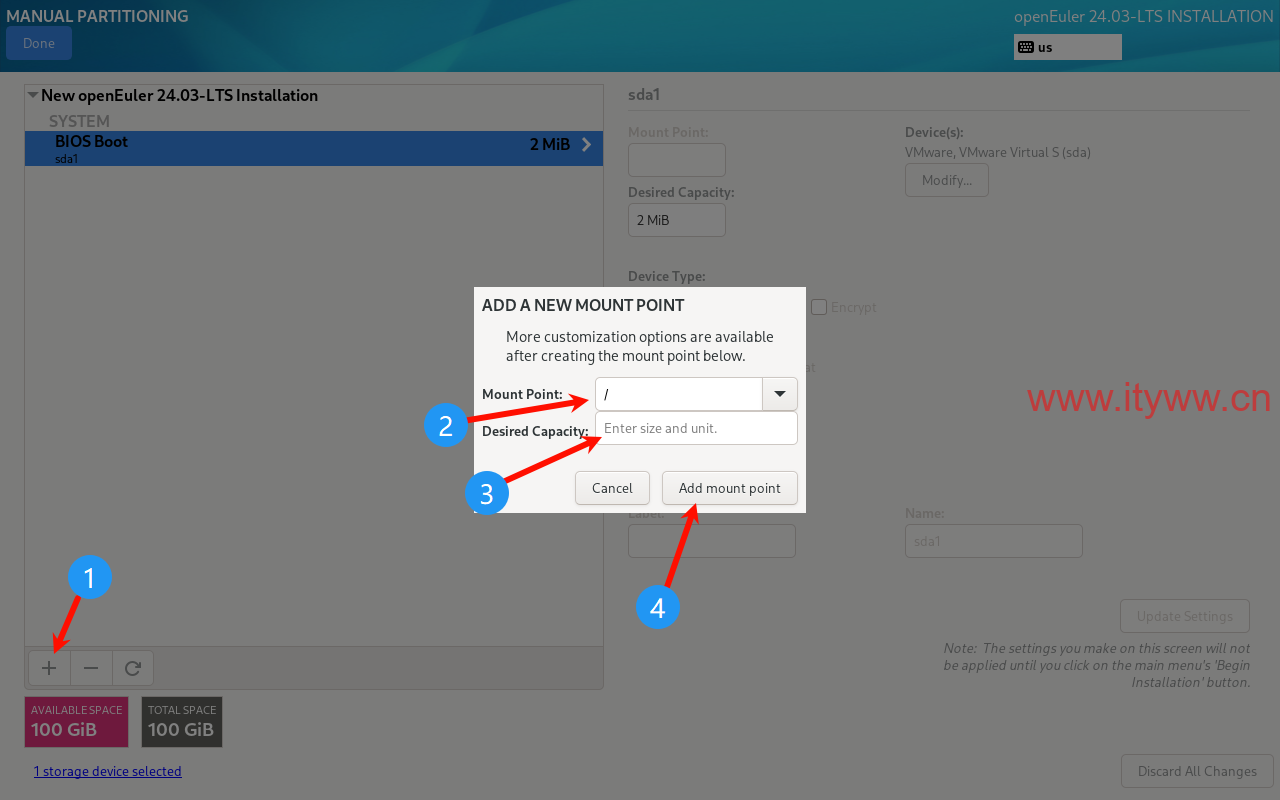Click the 2 MiB Desired Capacity field
The height and width of the screenshot is (800, 1280).
click(677, 220)
